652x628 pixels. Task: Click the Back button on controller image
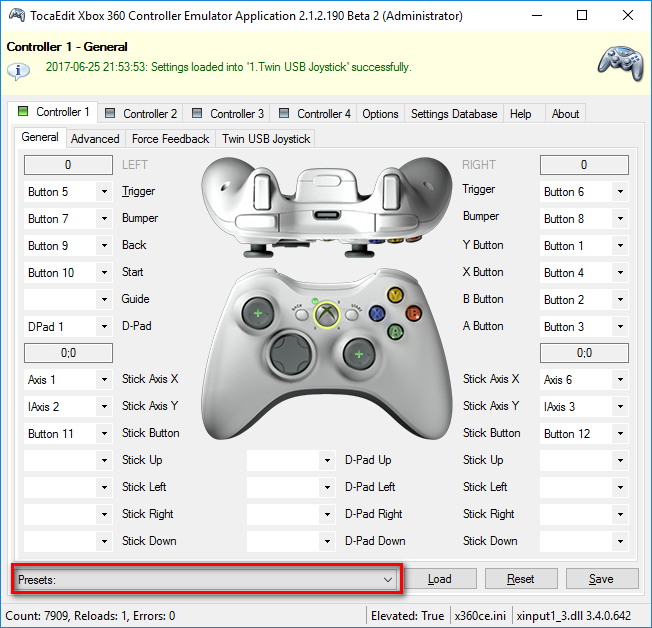click(x=301, y=314)
